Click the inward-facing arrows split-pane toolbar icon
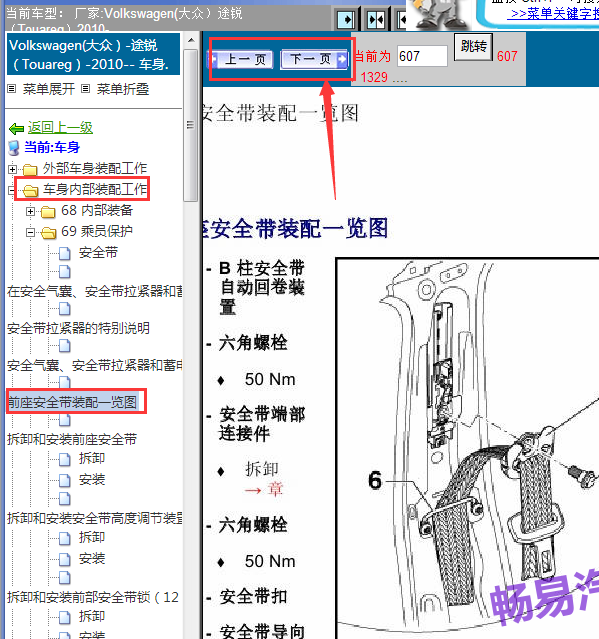This screenshot has height=639, width=599. [376, 19]
